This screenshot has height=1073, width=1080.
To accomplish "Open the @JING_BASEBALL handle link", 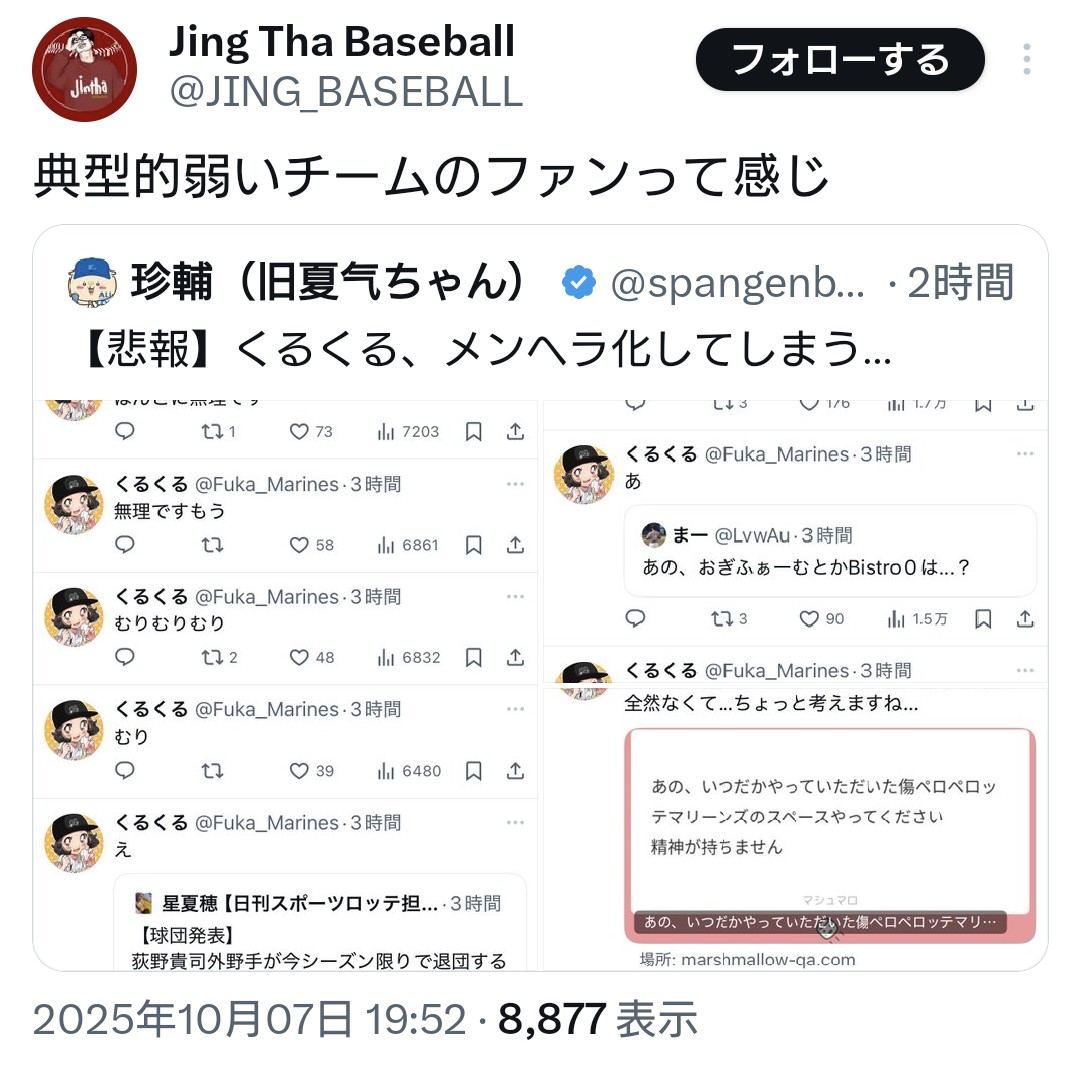I will (346, 92).
